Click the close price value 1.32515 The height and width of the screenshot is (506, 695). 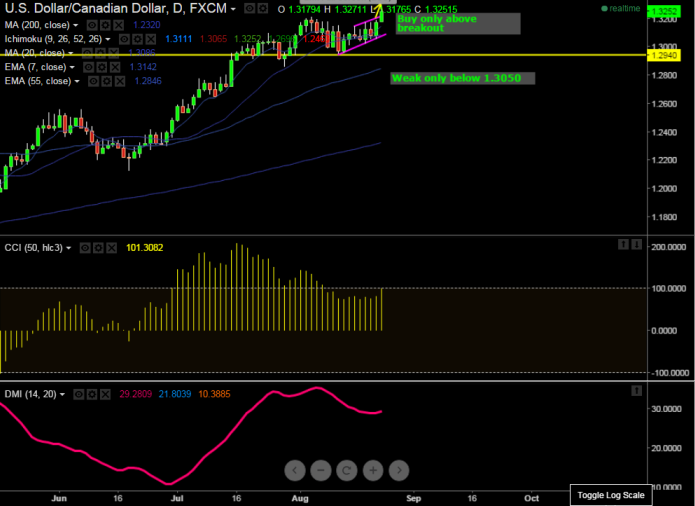441,9
